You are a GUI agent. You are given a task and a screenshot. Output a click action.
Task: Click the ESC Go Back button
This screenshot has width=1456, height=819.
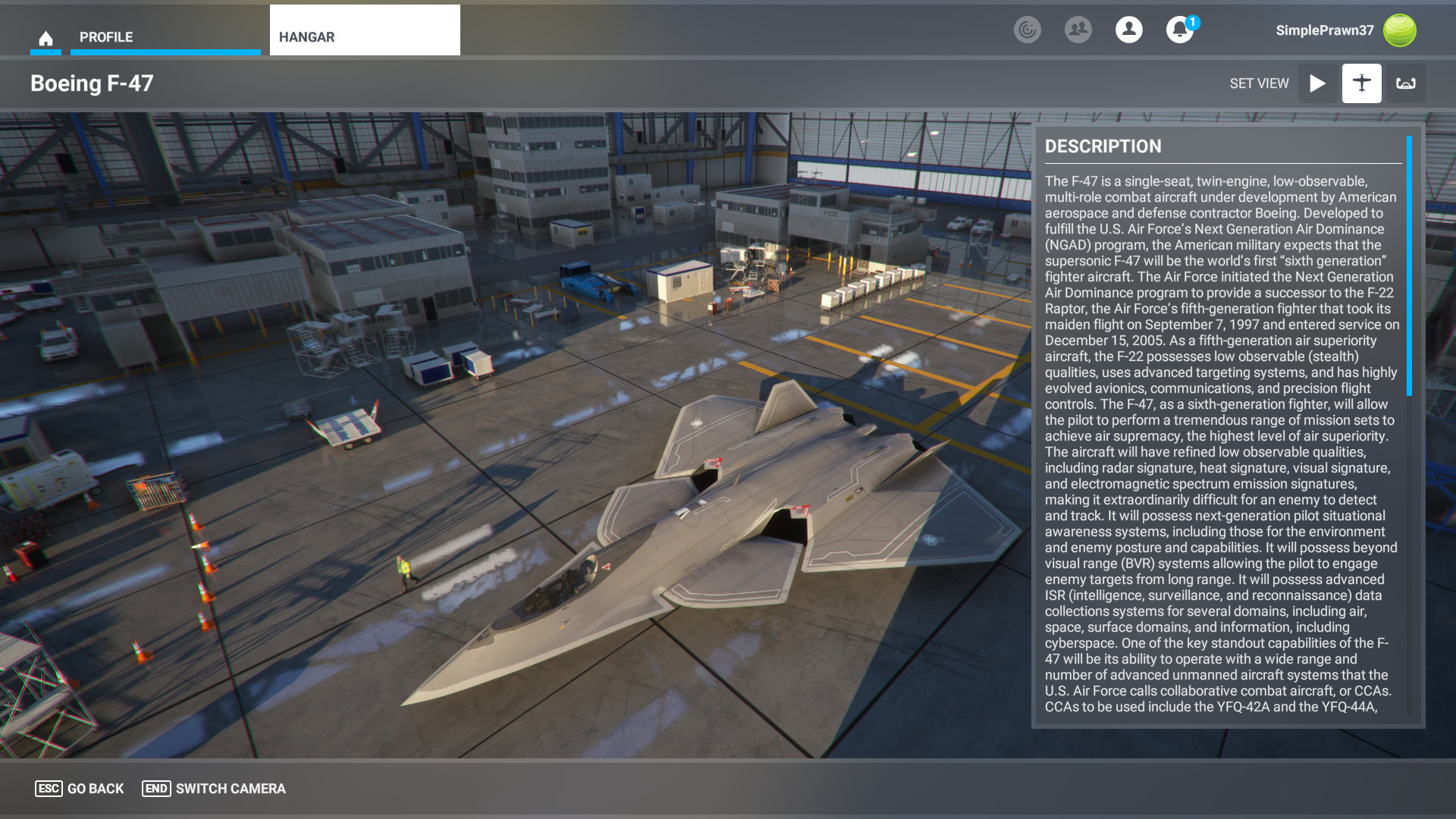click(80, 789)
